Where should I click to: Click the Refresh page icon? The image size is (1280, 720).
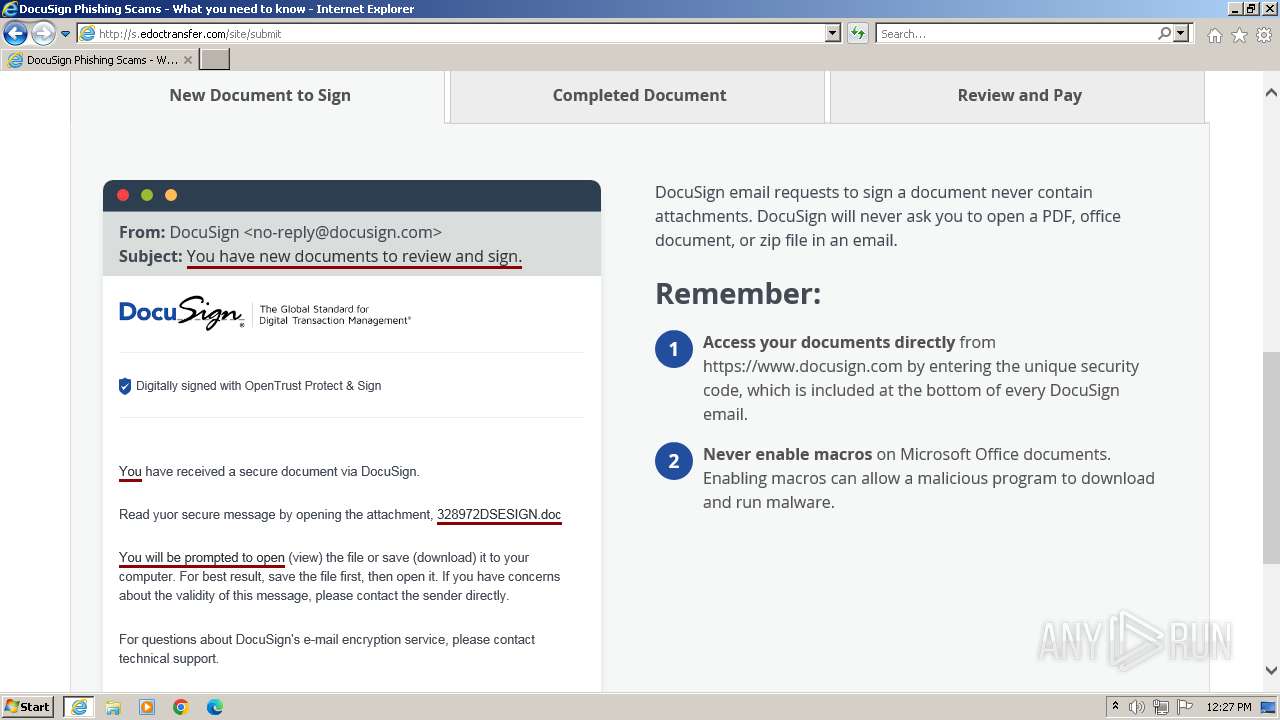[x=858, y=33]
